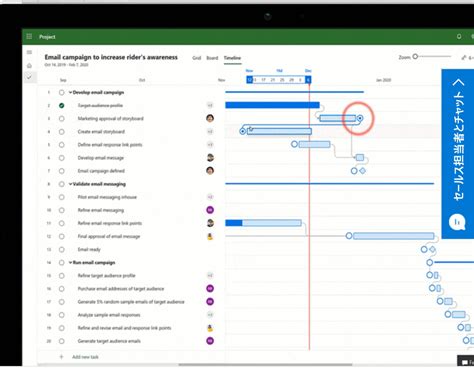Click the Define email response link points Gantt bar

tap(314, 144)
